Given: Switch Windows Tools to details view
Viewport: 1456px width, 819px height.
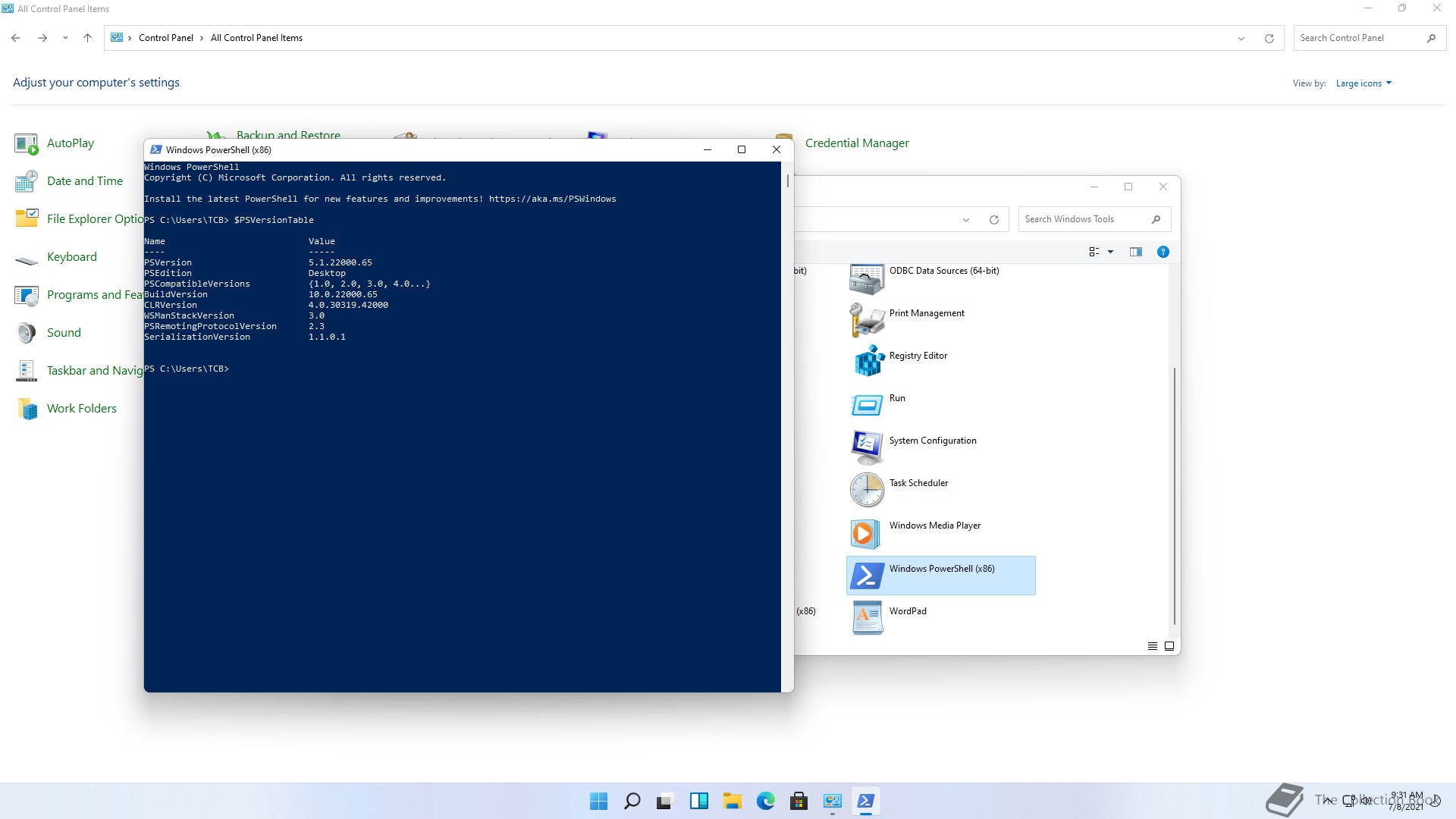Looking at the screenshot, I should pos(1152,646).
